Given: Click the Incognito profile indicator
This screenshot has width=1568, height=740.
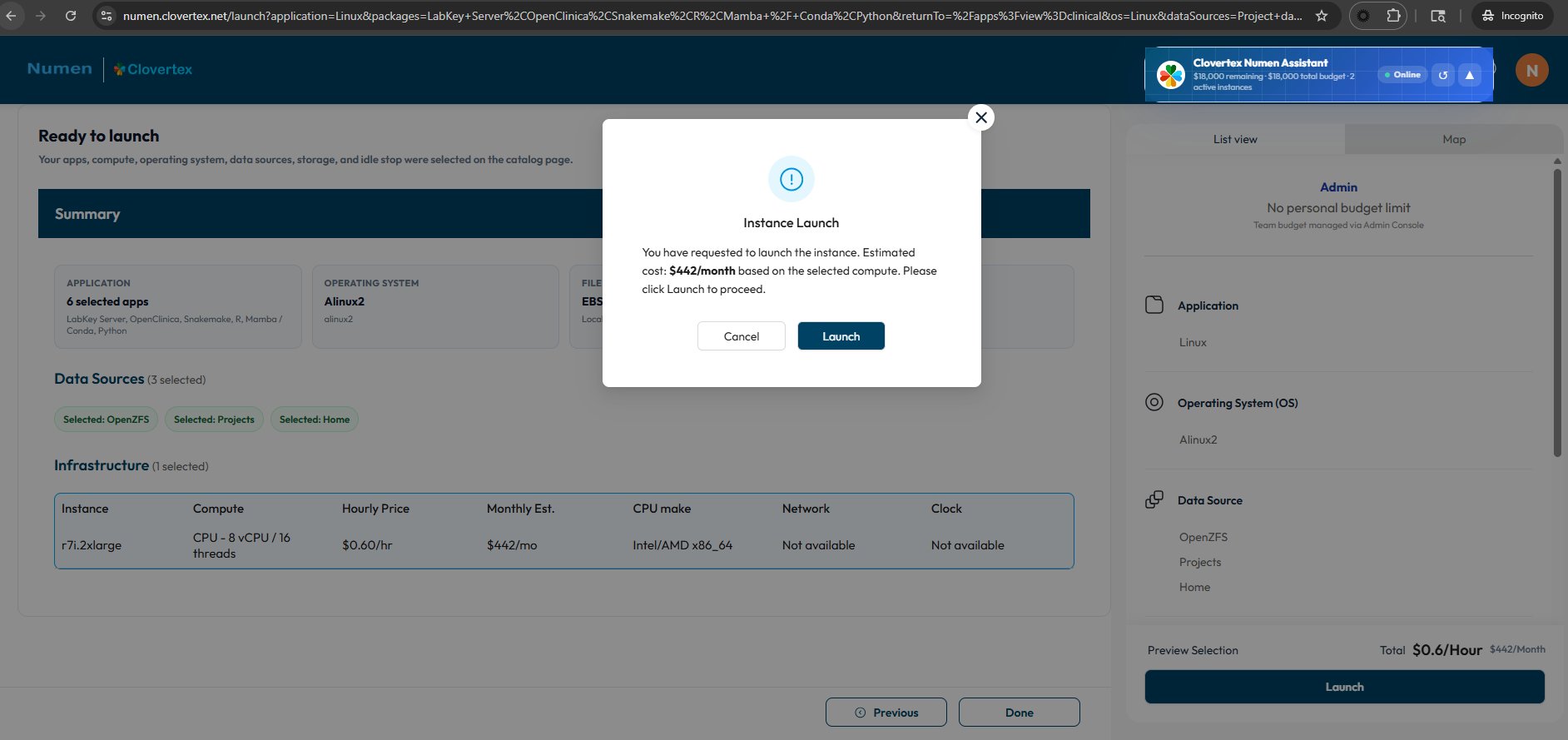Looking at the screenshot, I should pos(1512,16).
